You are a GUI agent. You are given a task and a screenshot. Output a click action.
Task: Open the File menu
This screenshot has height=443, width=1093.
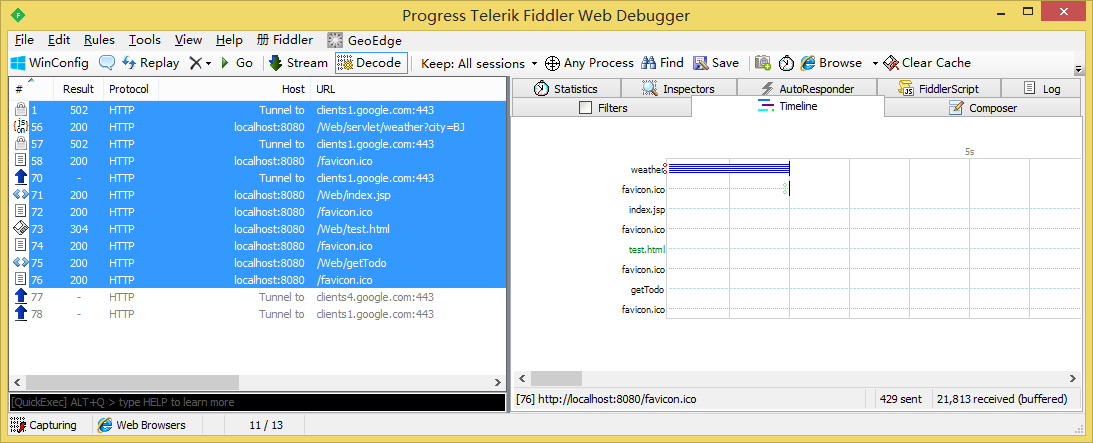point(24,40)
